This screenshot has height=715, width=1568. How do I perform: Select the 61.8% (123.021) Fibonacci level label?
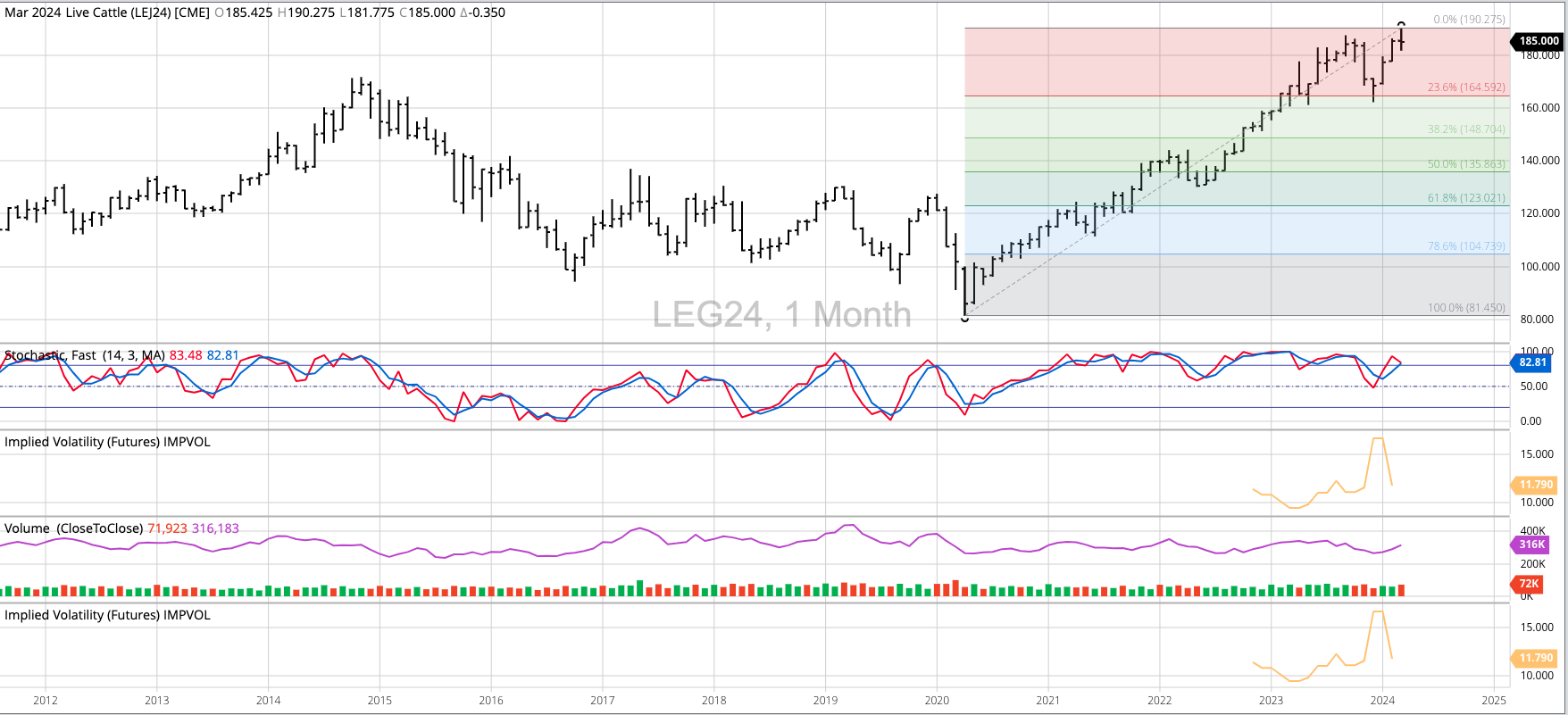[x=1465, y=198]
